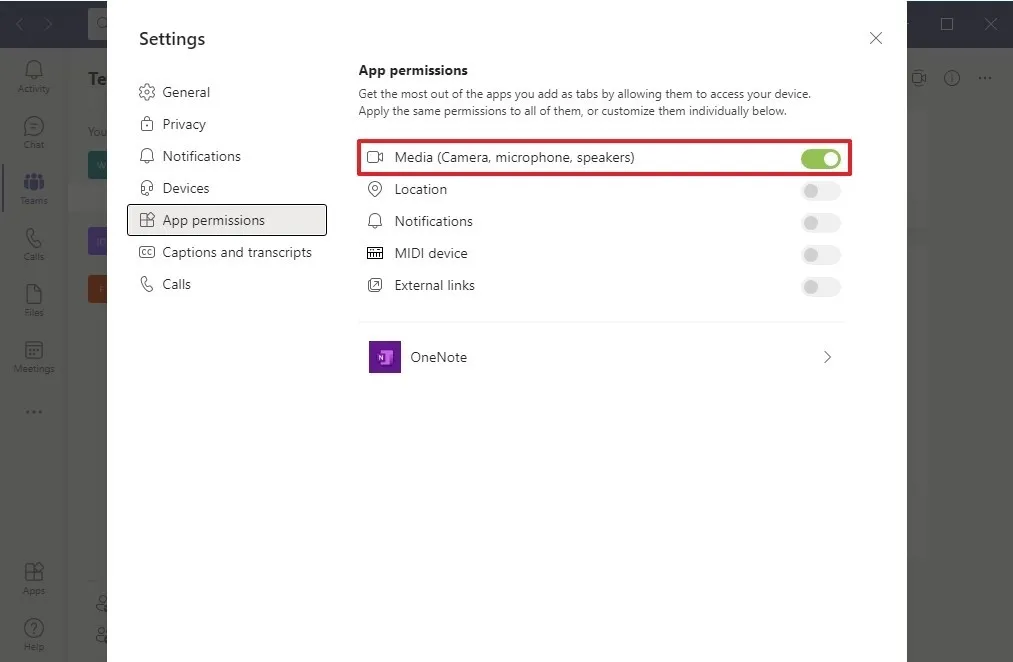The width and height of the screenshot is (1013, 662).
Task: Open the Notifications settings section
Action: point(227,156)
